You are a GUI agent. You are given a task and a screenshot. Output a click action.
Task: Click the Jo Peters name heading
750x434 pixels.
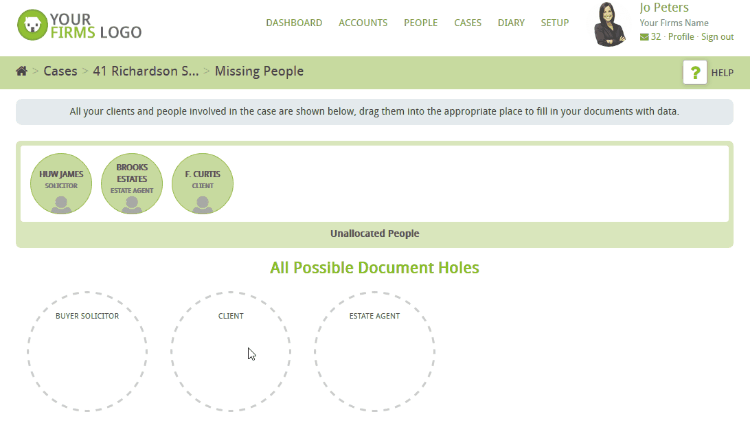[664, 8]
